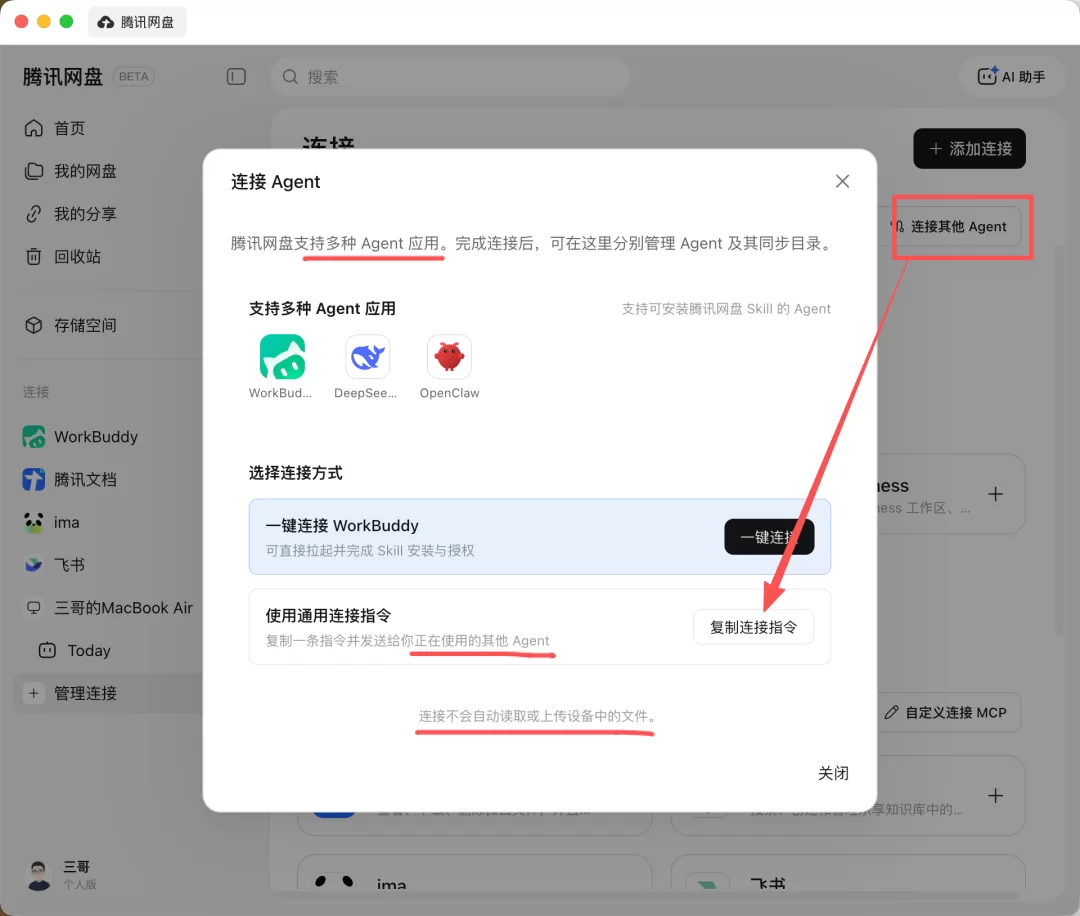Select the OpenClaw red agent icon
Screen dimensions: 1080x916
[449, 357]
